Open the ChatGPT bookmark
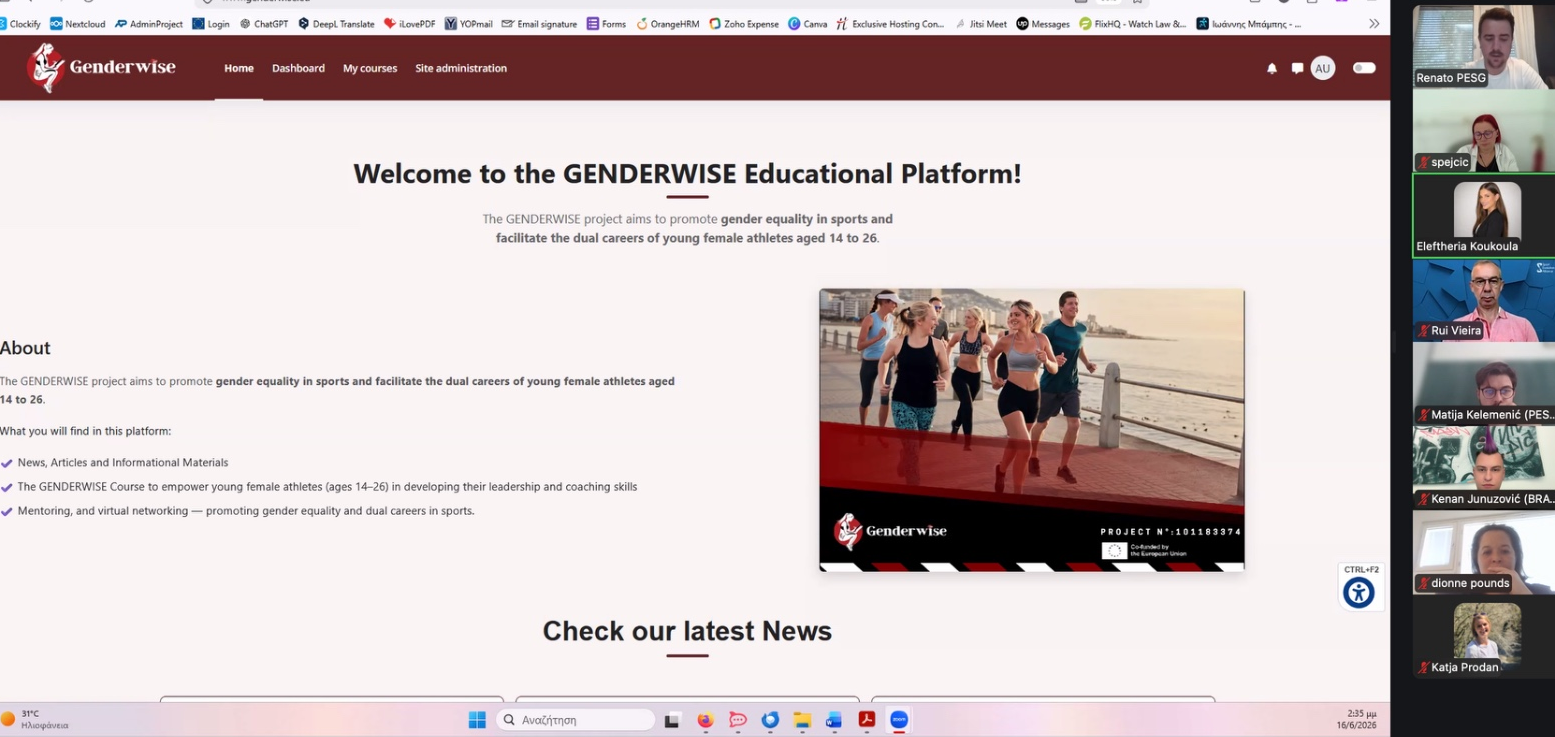Image resolution: width=1555 pixels, height=737 pixels. click(264, 24)
